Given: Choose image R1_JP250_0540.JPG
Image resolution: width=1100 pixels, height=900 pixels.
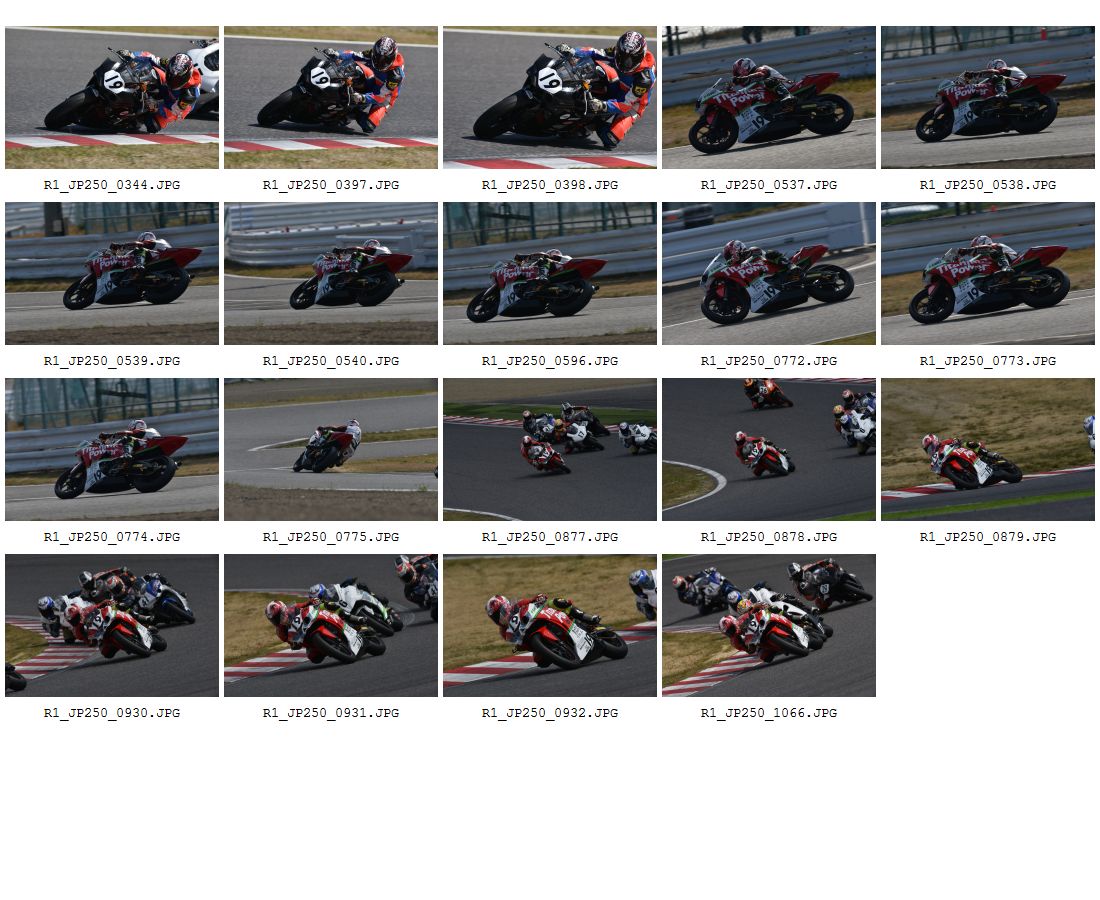Looking at the screenshot, I should [x=331, y=274].
